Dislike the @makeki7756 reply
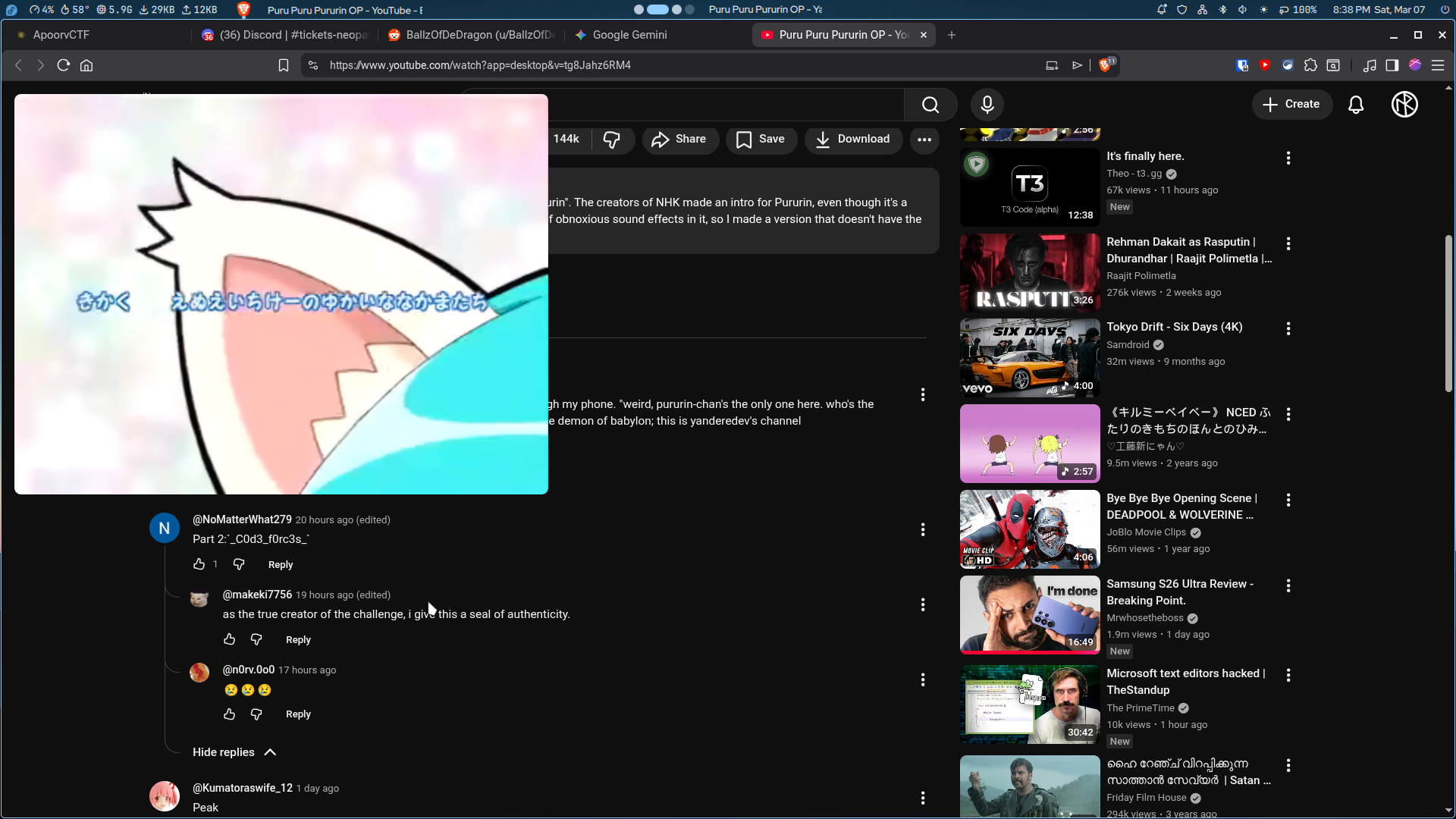Viewport: 1456px width, 819px height. pyautogui.click(x=256, y=639)
